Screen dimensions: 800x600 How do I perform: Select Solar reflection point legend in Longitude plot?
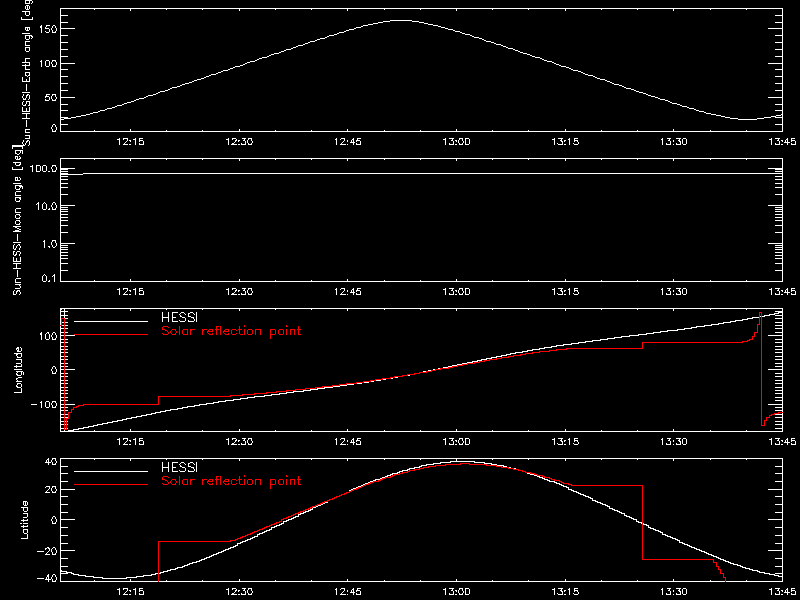pyautogui.click(x=231, y=332)
